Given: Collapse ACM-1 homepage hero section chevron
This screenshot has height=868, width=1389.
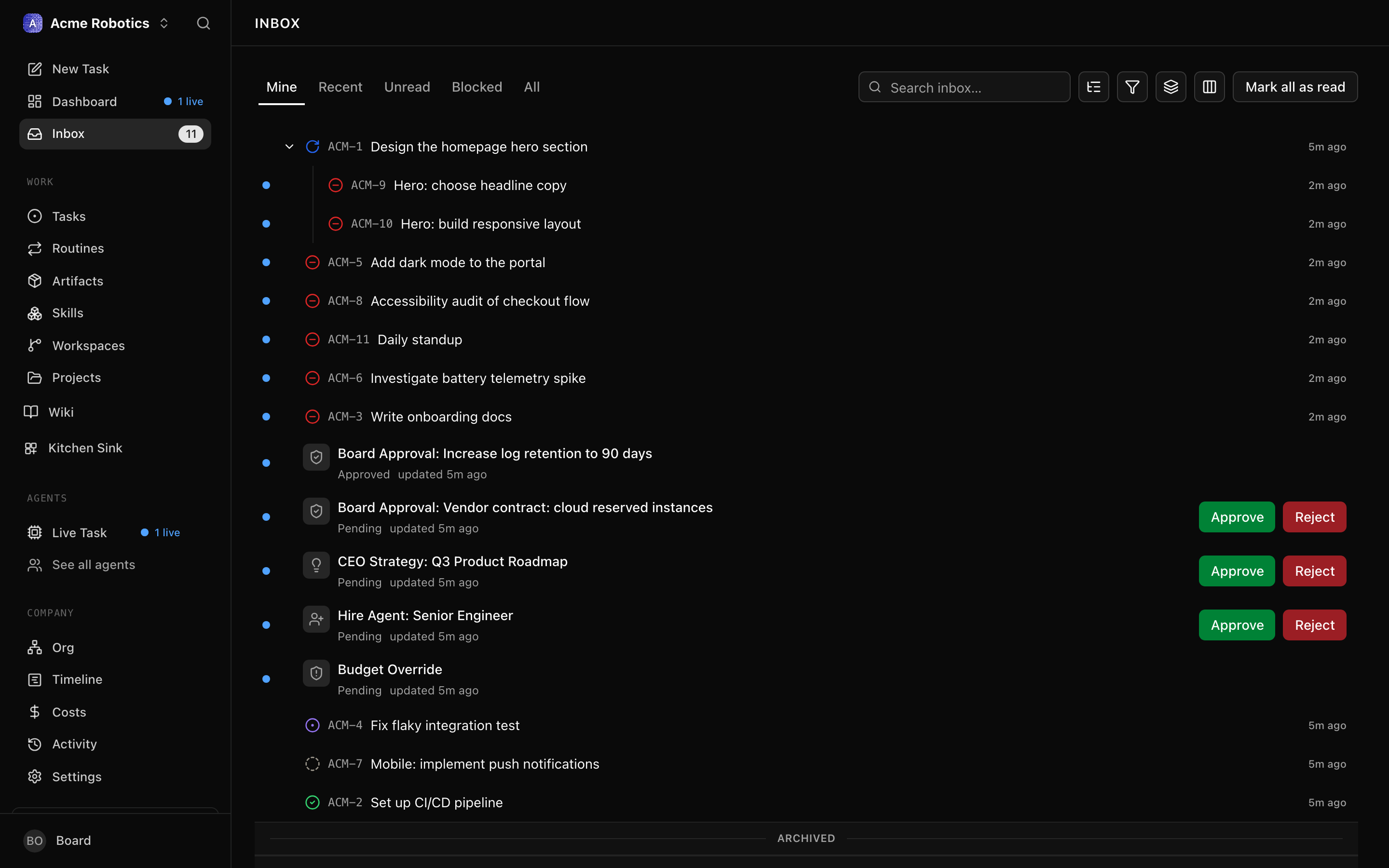Looking at the screenshot, I should click(289, 147).
